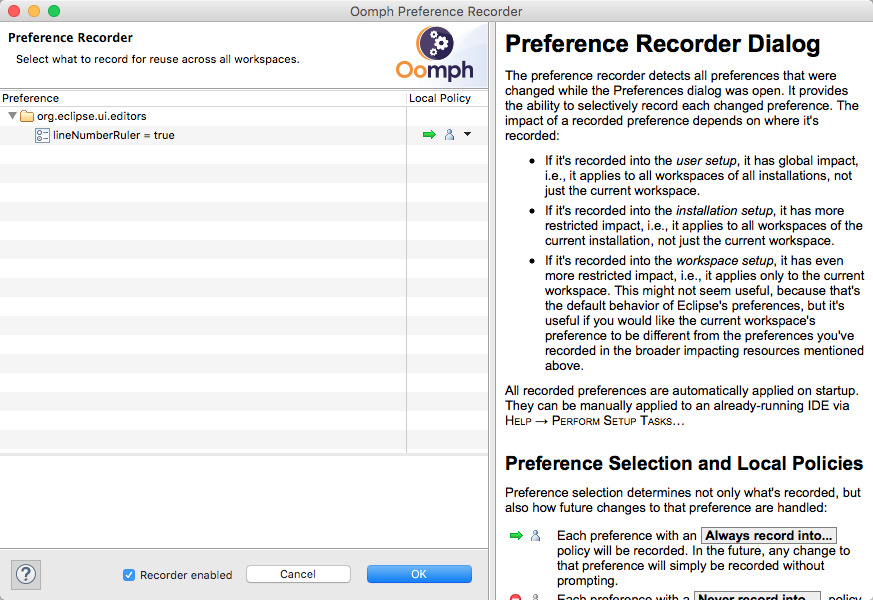Minimize the window with the yellow button

coord(34,11)
